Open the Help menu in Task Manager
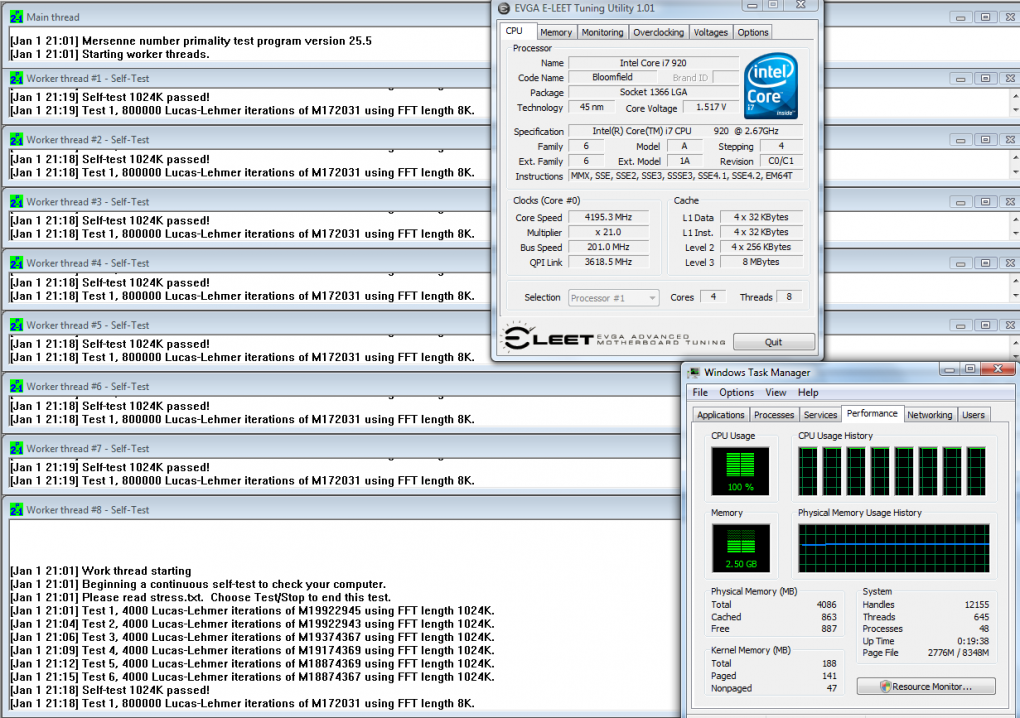1020x718 pixels. pyautogui.click(x=808, y=393)
